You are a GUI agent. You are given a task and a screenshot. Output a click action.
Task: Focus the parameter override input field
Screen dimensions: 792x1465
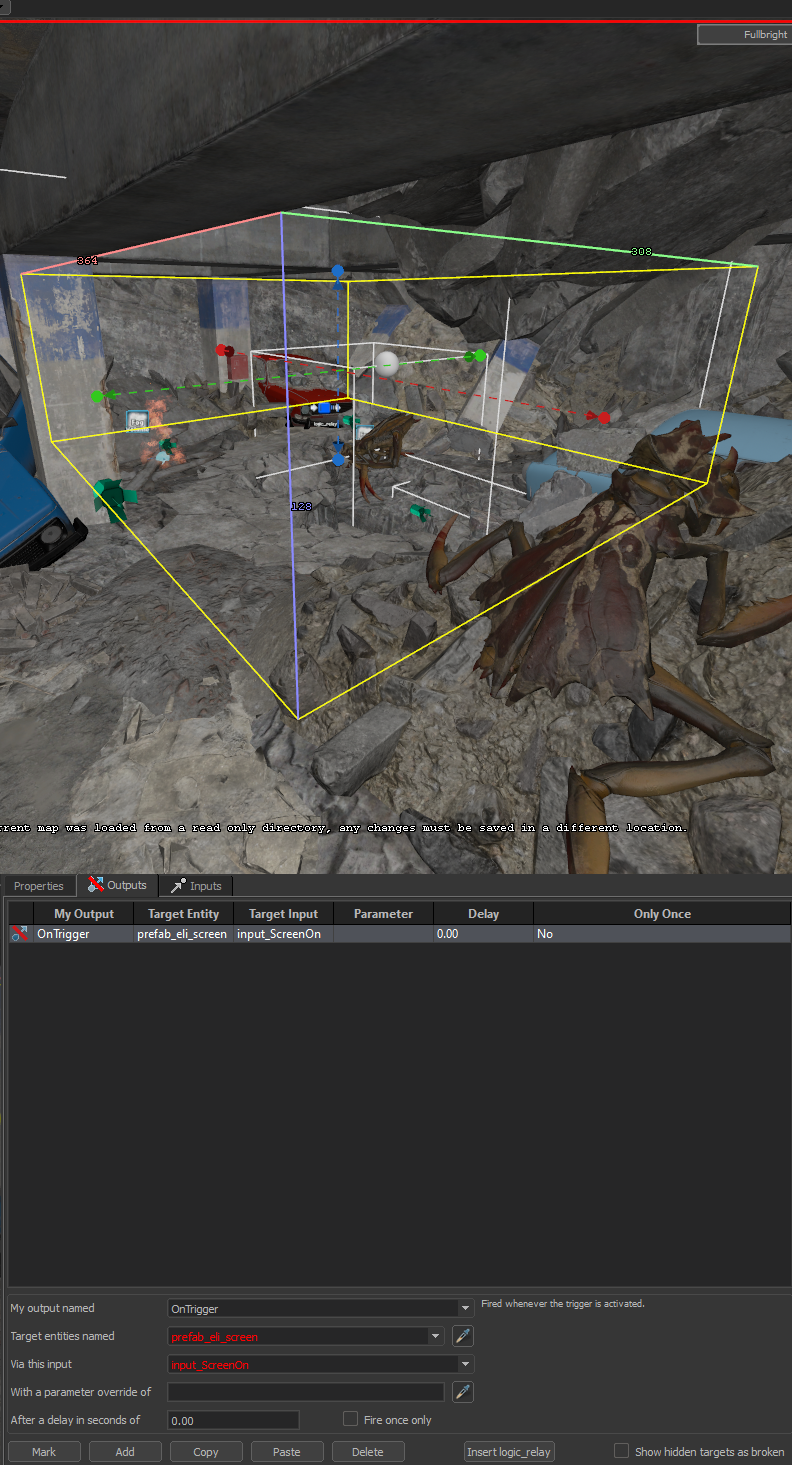[306, 1392]
